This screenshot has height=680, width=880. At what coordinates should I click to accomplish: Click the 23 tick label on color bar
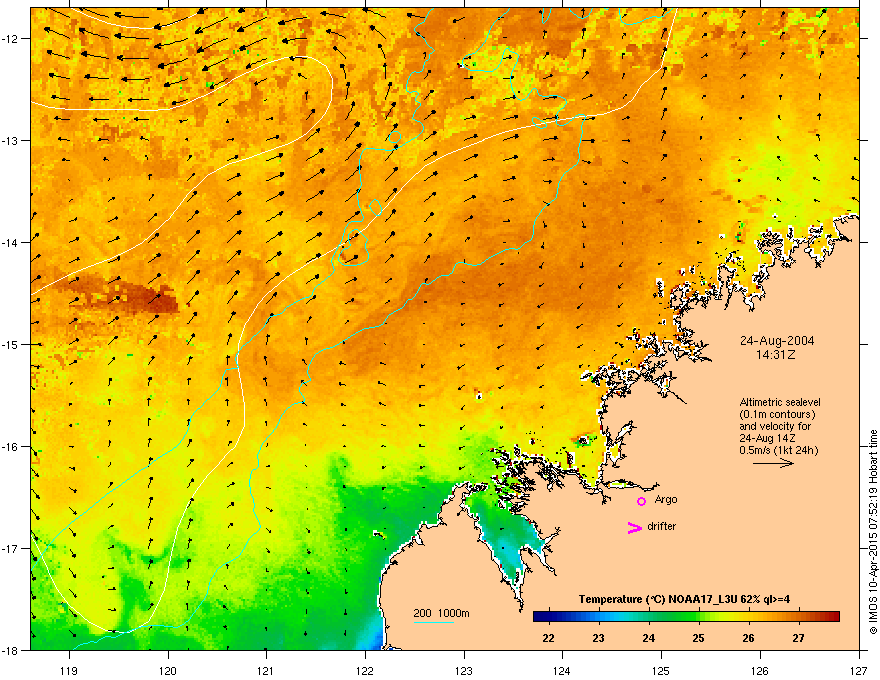[598, 638]
